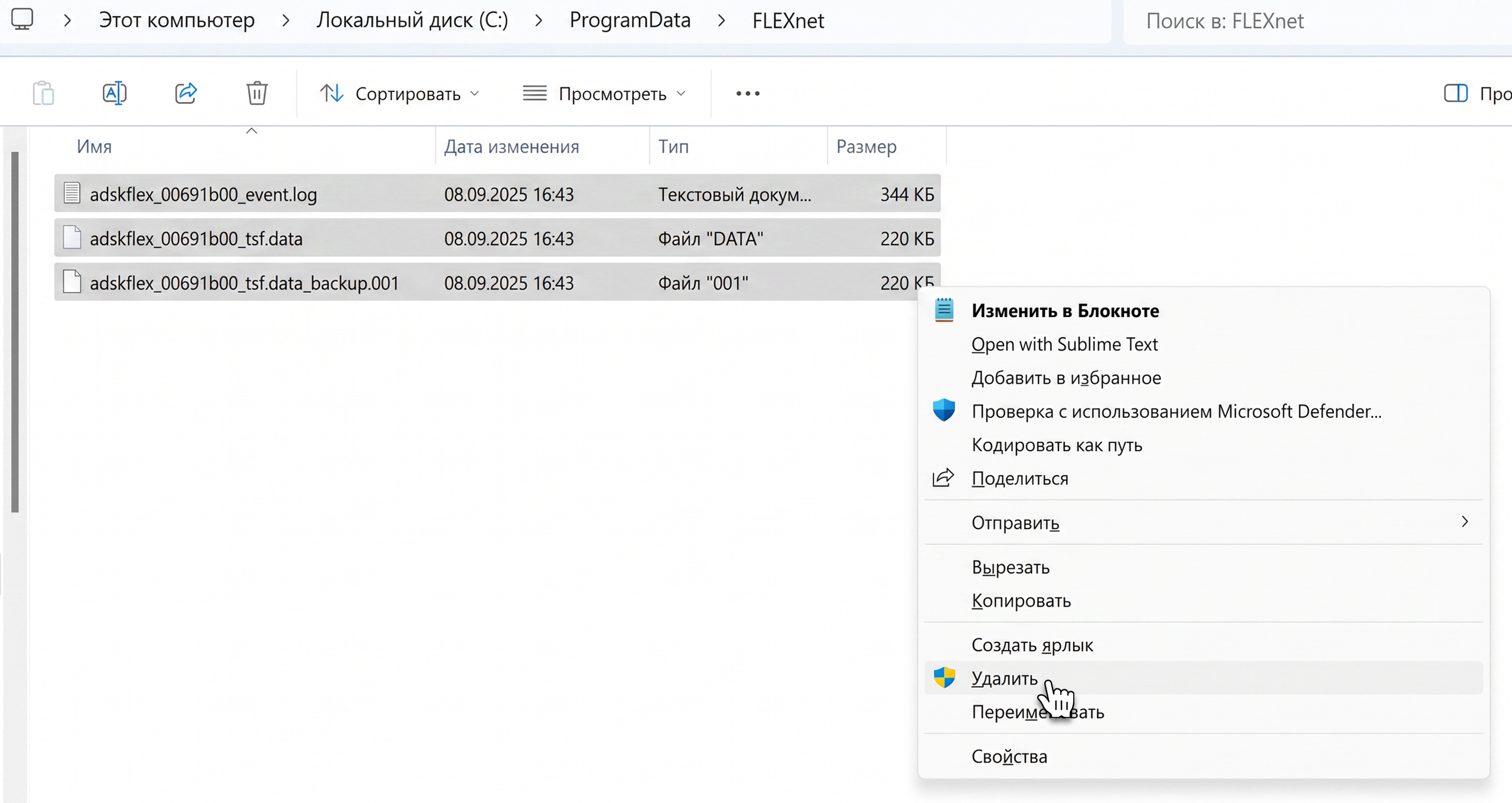Viewport: 1512px width, 803px height.
Task: Choose Проверка с использованием Microsoft Defender
Action: tap(1204, 412)
